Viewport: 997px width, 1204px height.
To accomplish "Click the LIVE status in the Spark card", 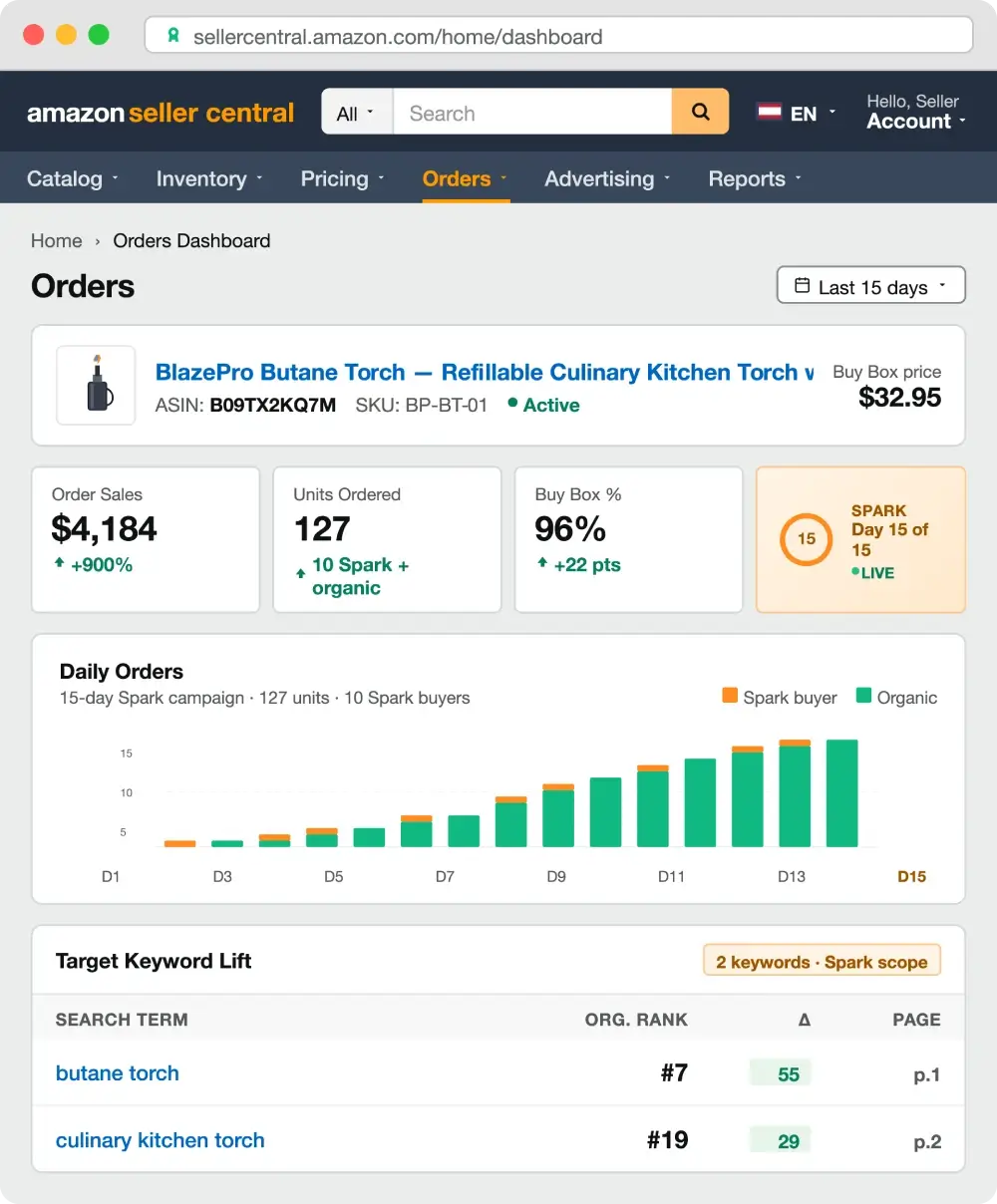I will pos(872,572).
